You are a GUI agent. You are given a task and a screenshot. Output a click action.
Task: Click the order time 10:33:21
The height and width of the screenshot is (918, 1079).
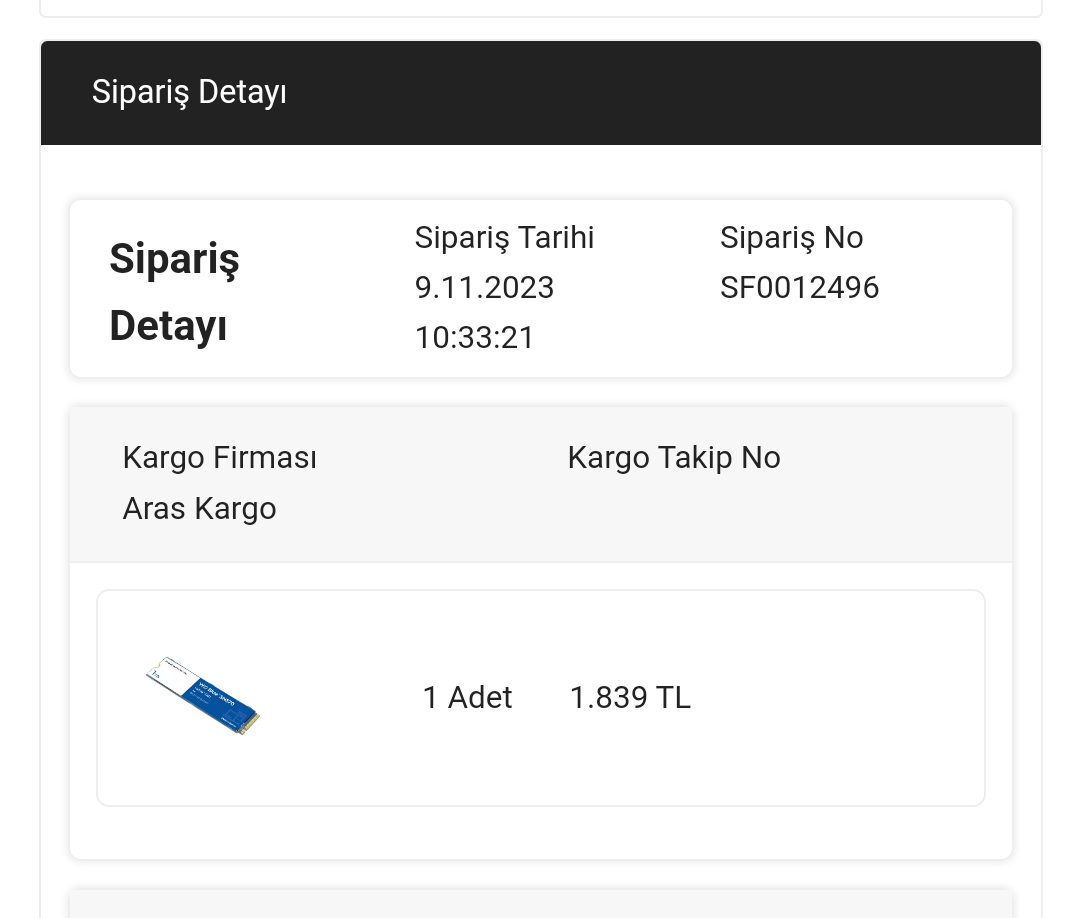click(x=475, y=338)
